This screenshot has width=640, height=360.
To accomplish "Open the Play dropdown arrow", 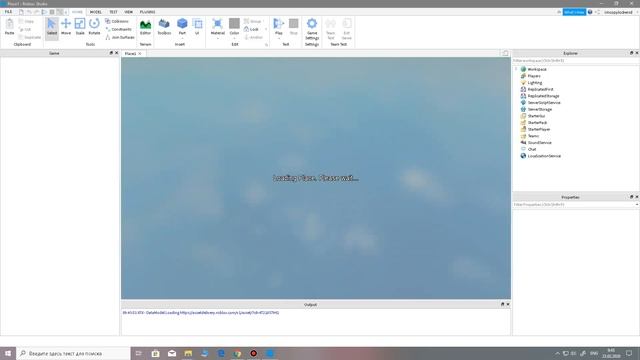I will 279,38.
